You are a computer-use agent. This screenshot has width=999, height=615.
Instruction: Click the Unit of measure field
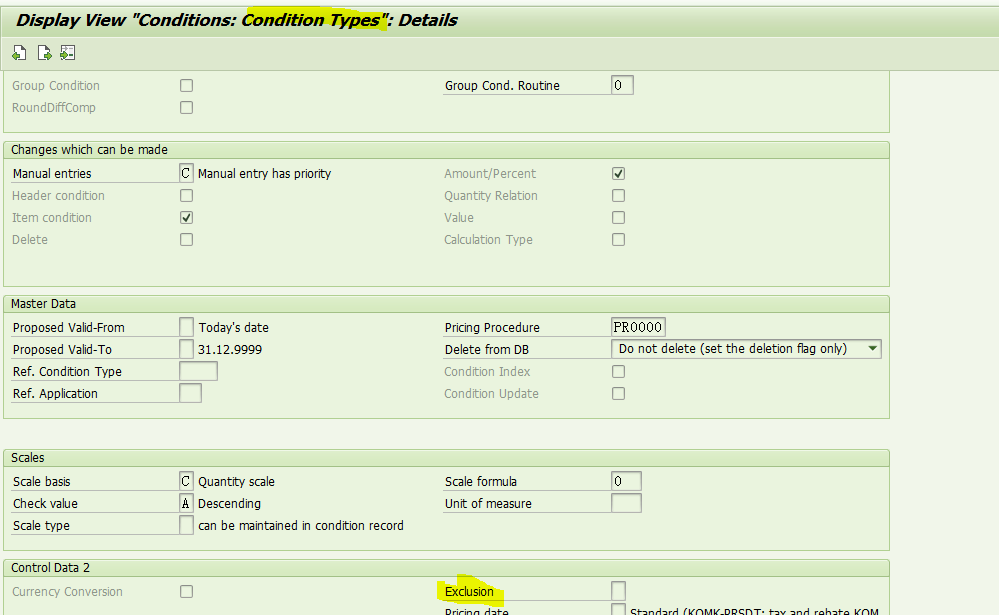click(626, 503)
